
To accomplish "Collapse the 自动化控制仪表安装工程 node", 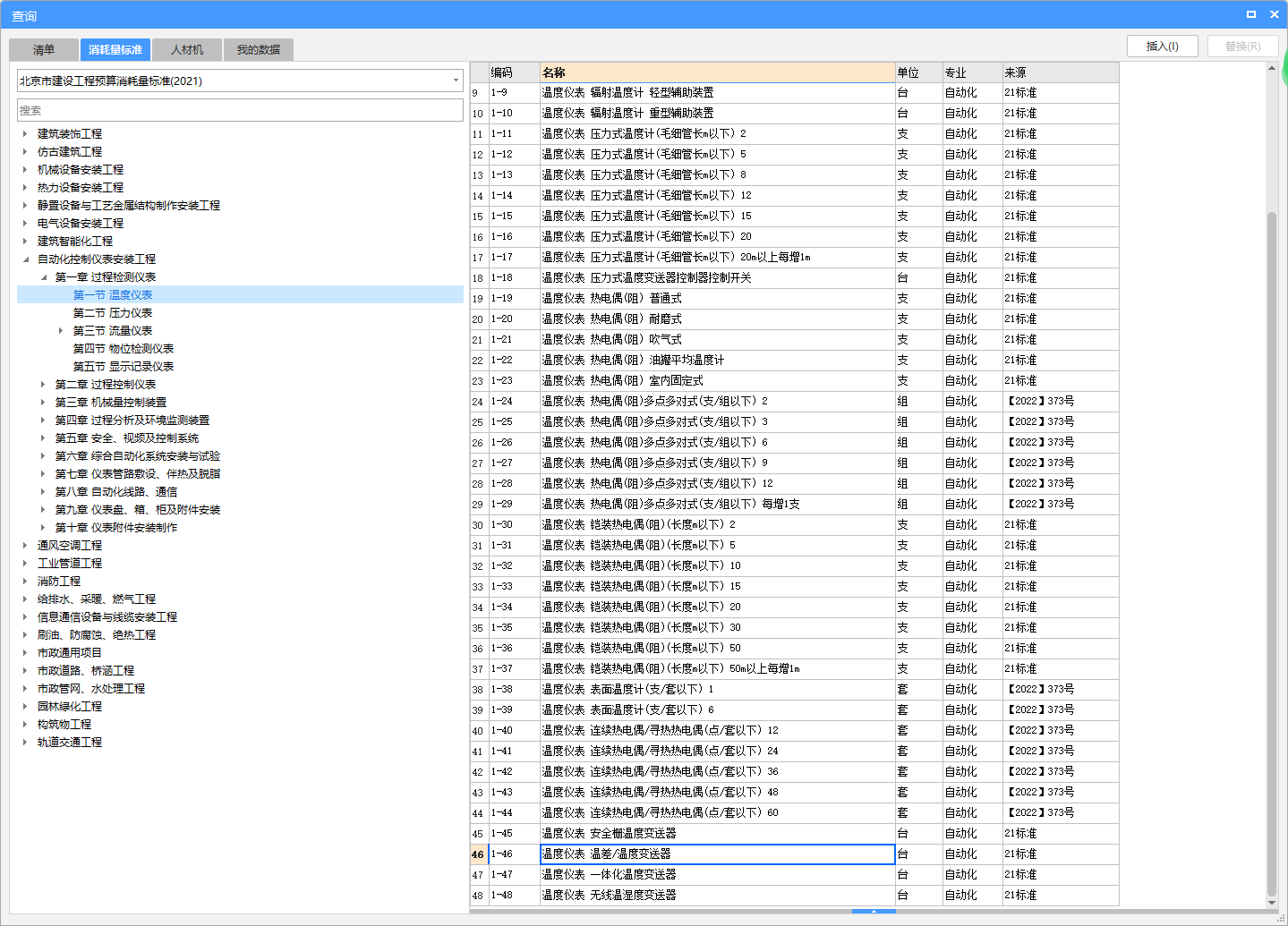I will (25, 259).
